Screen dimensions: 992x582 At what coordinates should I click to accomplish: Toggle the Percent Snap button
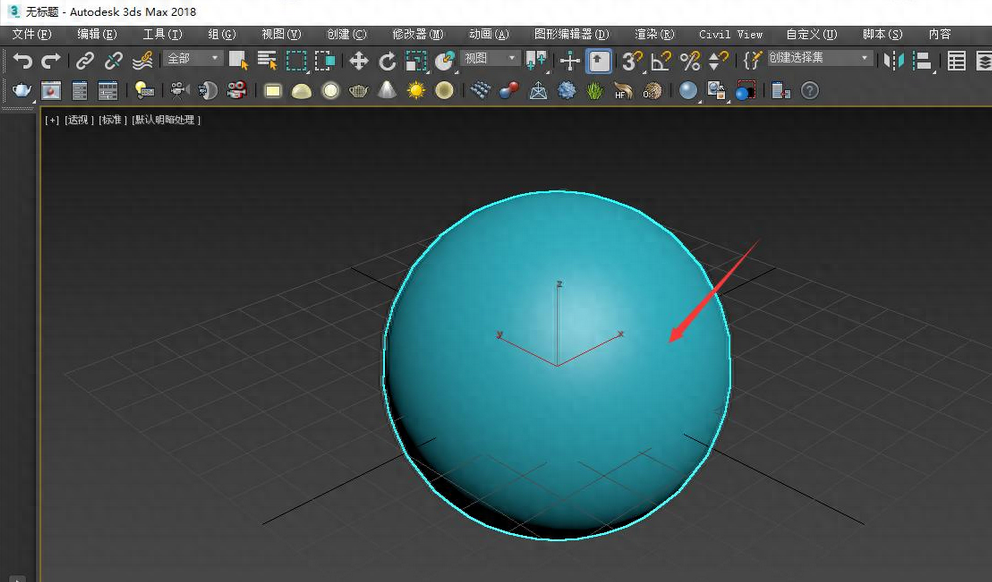(690, 61)
